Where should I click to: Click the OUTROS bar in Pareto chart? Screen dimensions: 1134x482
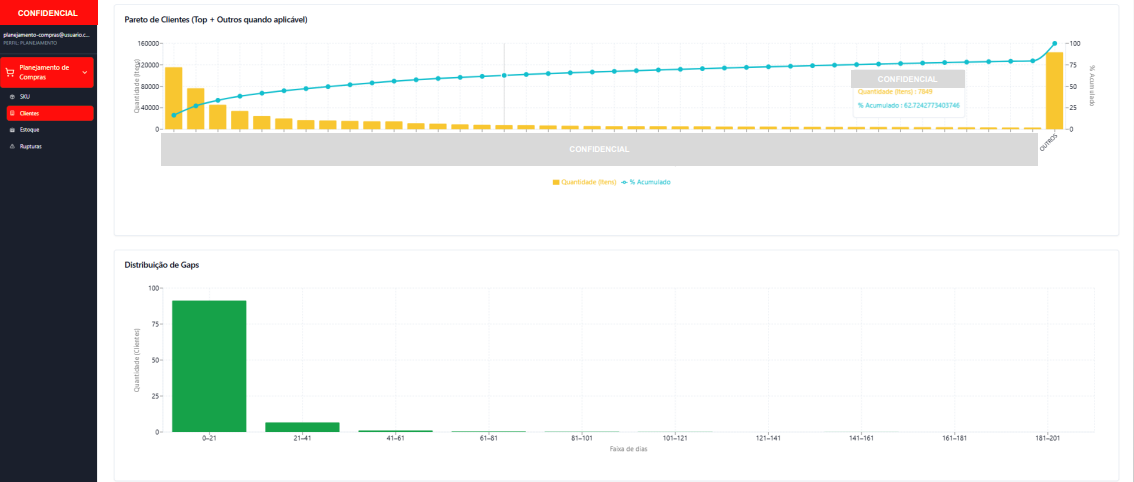click(x=1054, y=91)
